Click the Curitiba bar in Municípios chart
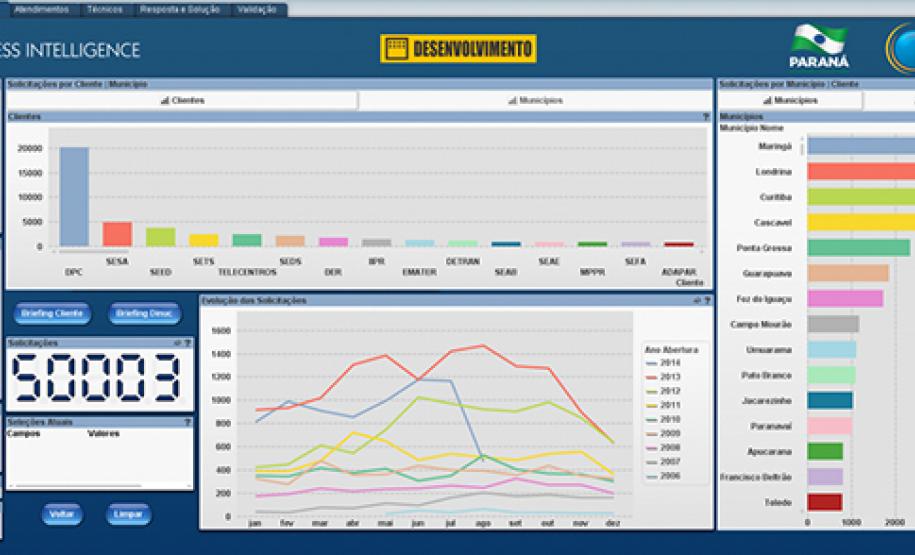The height and width of the screenshot is (555, 915). click(860, 197)
